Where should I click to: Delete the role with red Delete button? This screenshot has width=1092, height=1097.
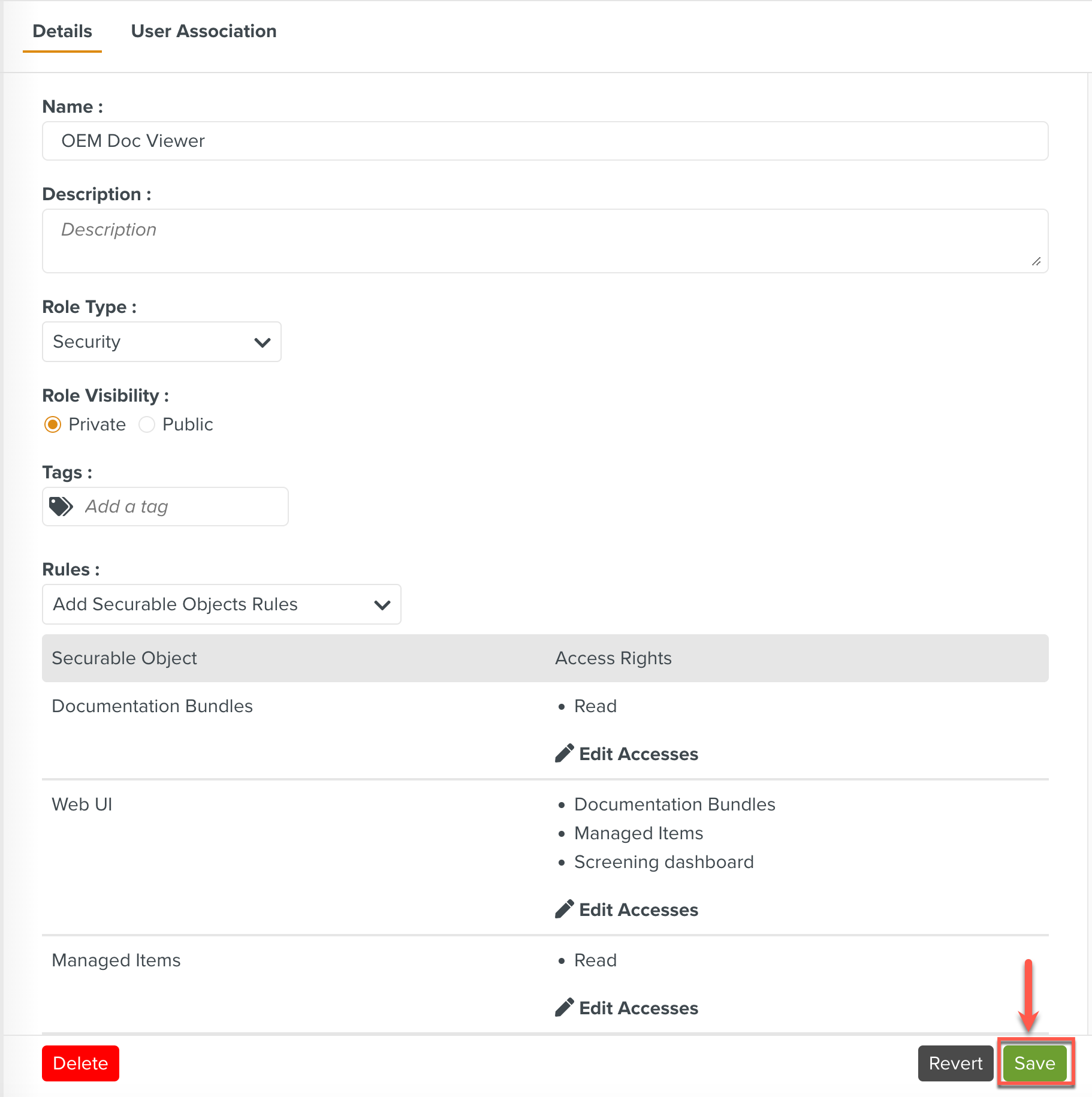pyautogui.click(x=80, y=1063)
